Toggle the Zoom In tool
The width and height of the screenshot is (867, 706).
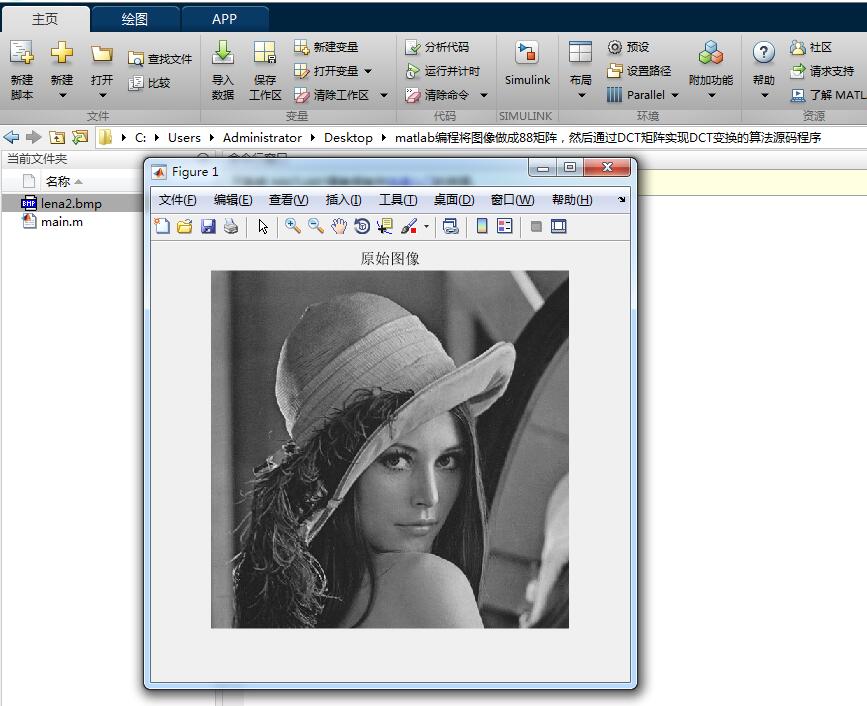point(293,226)
